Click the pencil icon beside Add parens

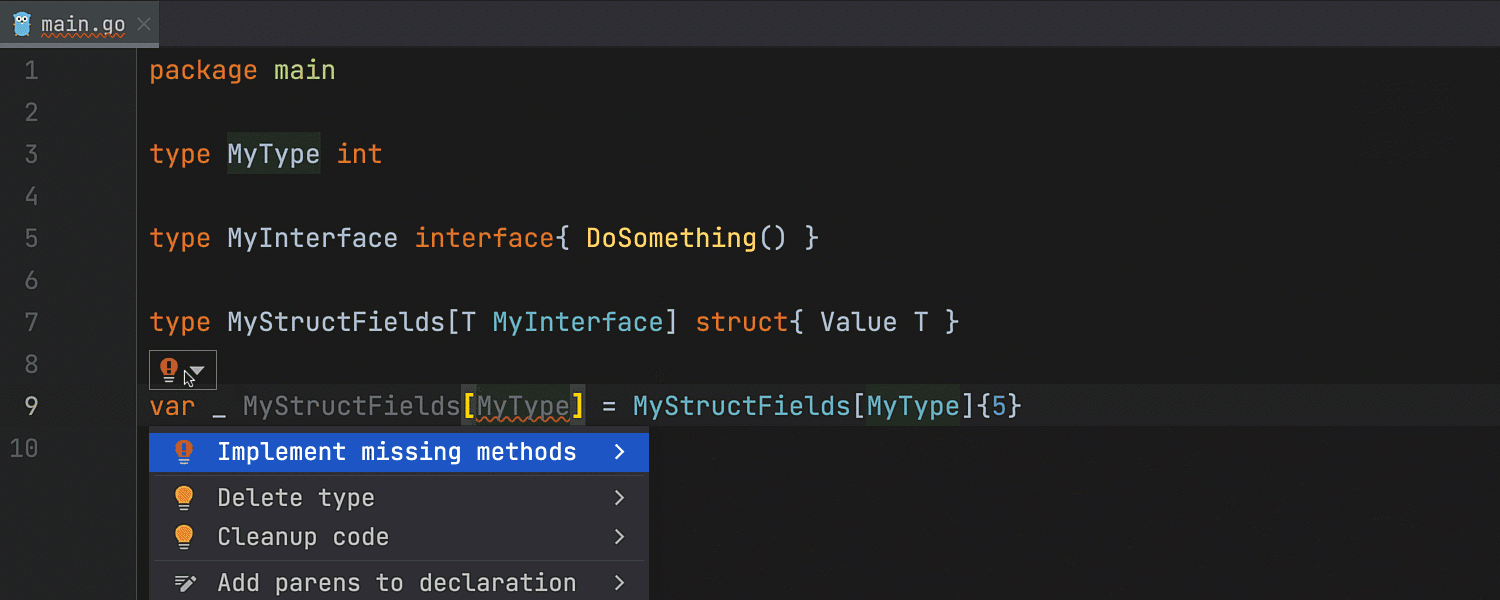(184, 583)
